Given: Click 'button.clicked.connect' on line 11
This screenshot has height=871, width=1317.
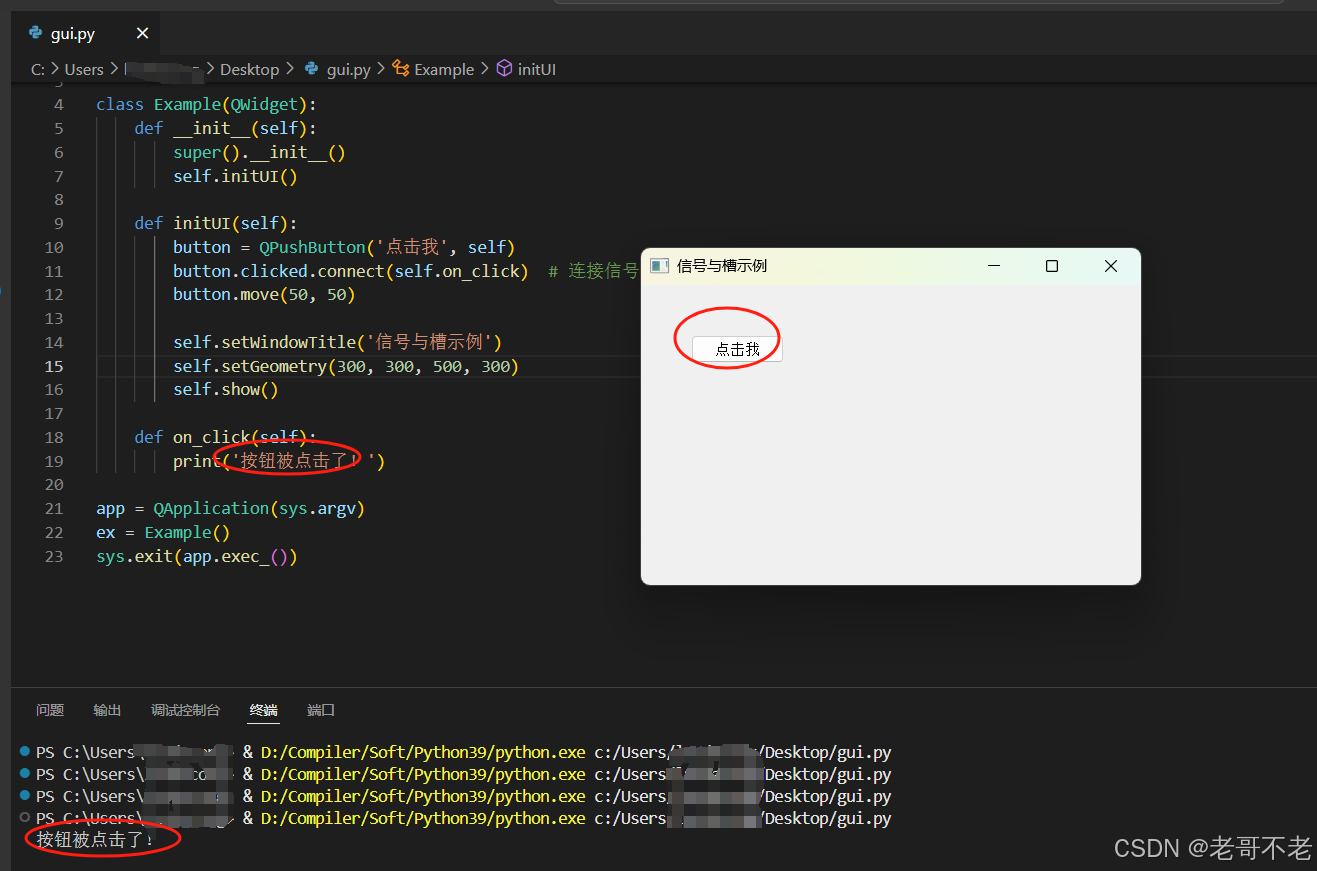Looking at the screenshot, I should coord(278,271).
